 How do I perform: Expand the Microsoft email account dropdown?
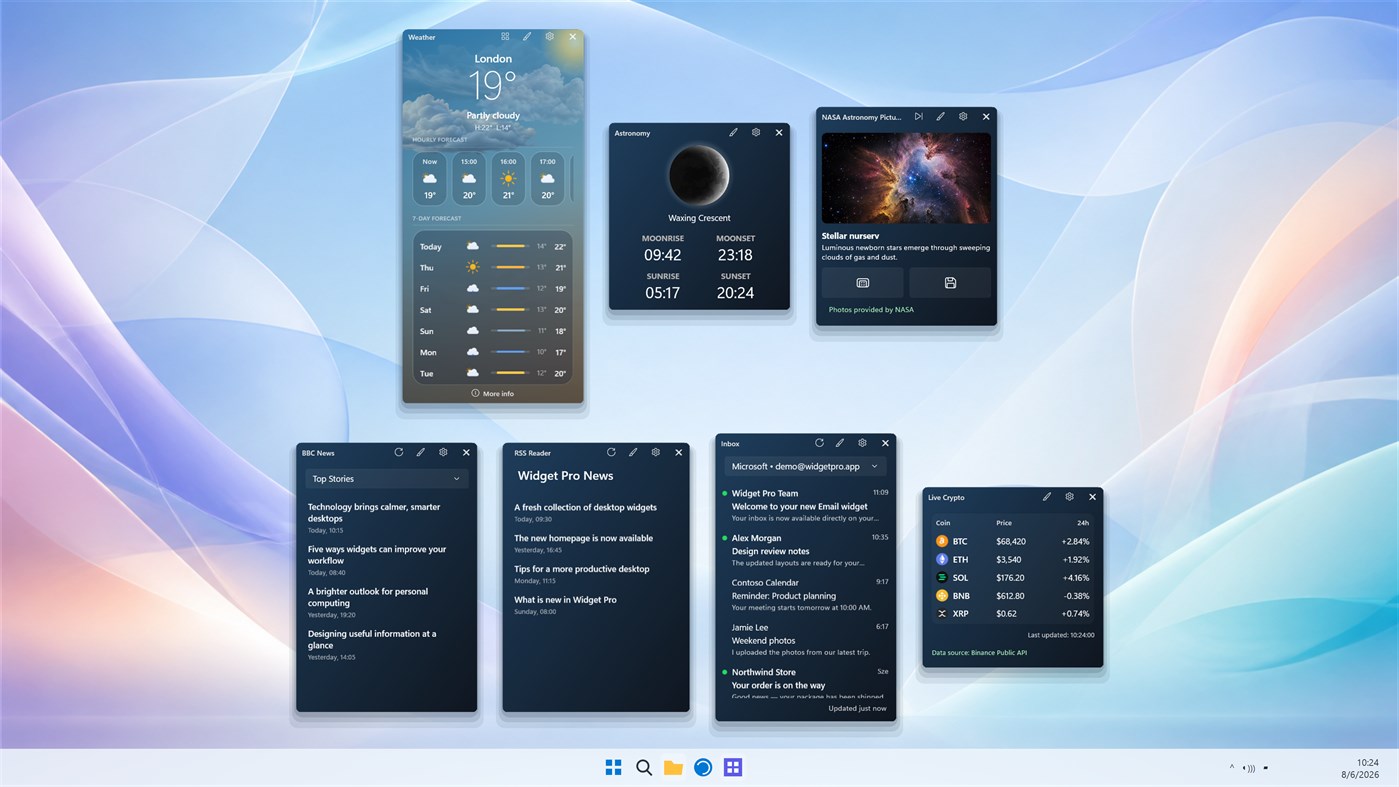coord(805,466)
